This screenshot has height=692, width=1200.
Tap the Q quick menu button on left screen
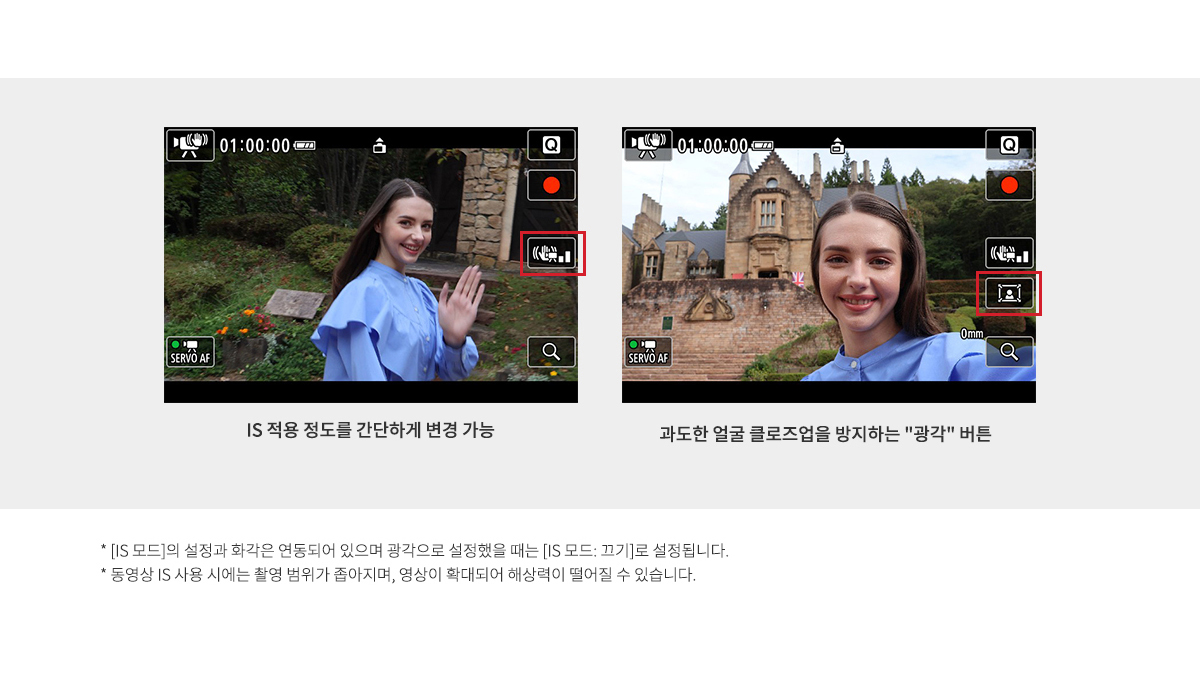[x=551, y=145]
